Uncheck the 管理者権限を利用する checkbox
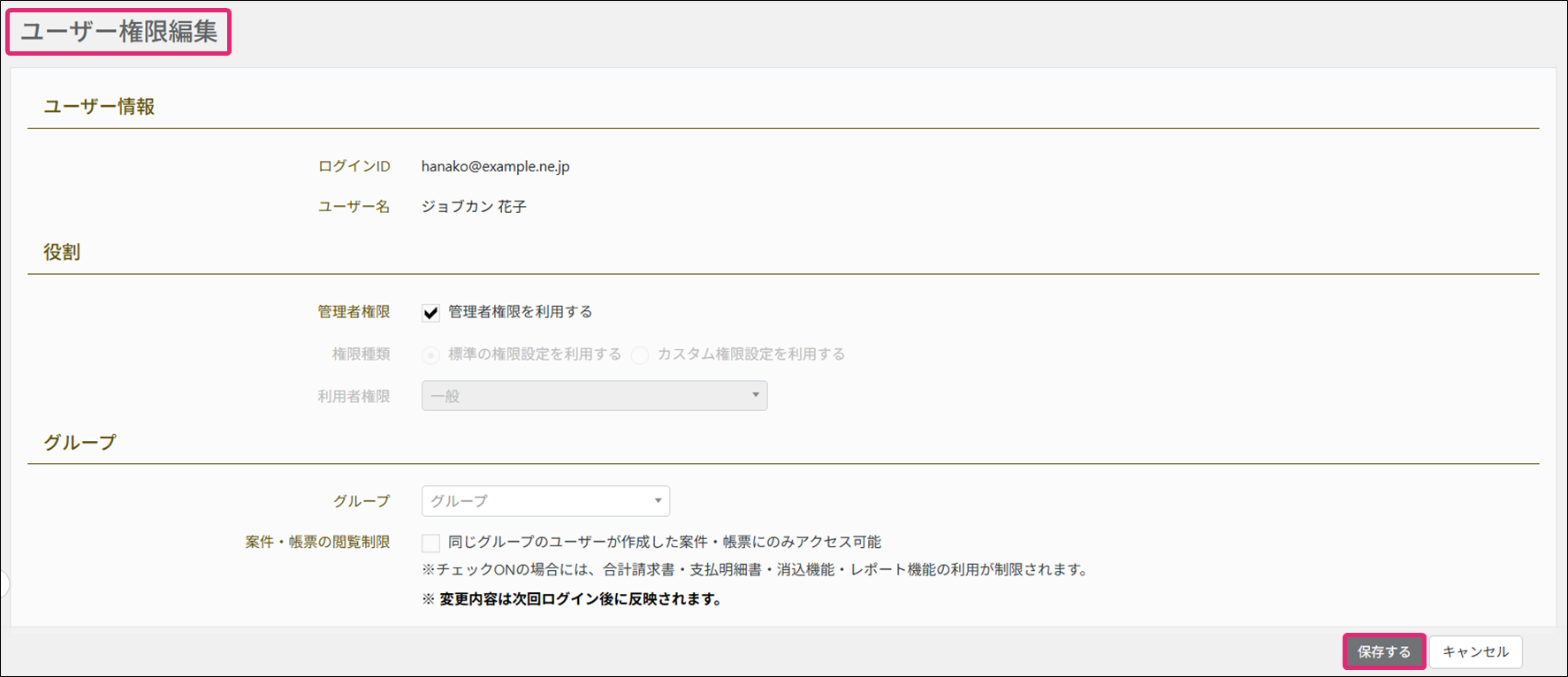The image size is (1568, 677). pos(430,313)
